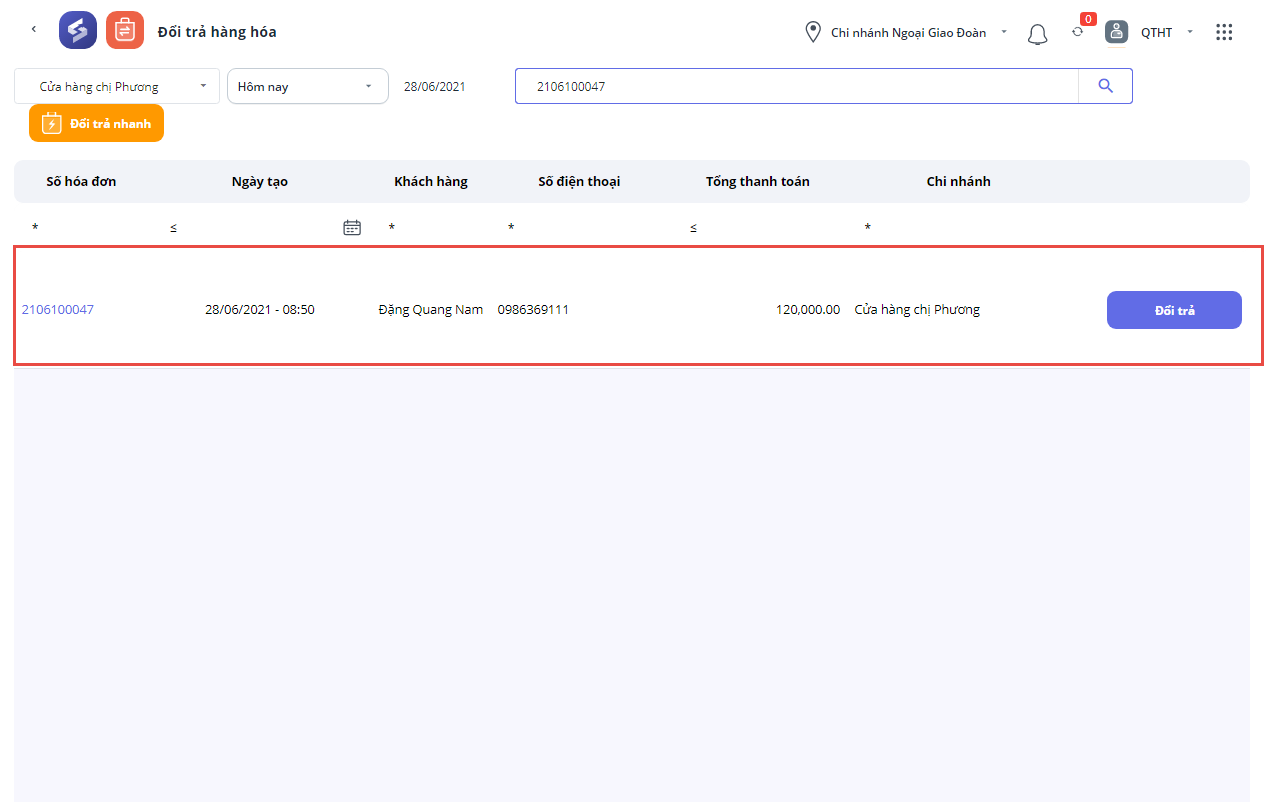Click the Khách hàng column header
The height and width of the screenshot is (802, 1264).
coord(431,181)
